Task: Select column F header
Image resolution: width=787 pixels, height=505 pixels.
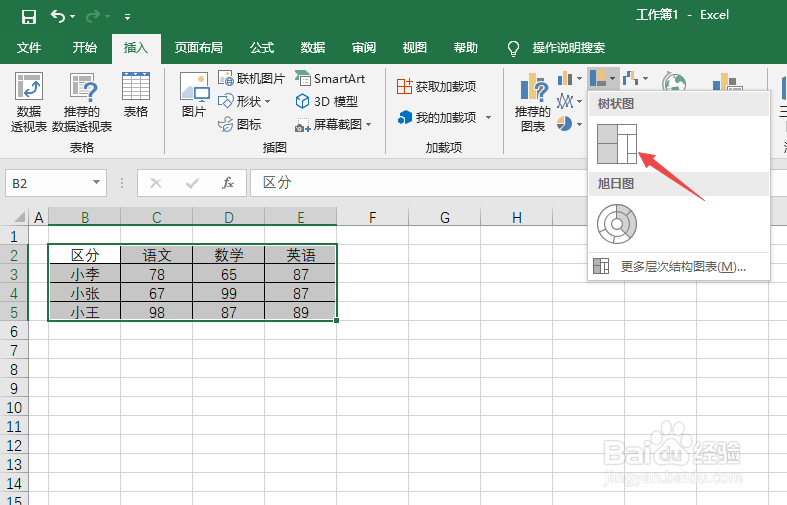Action: pyautogui.click(x=372, y=217)
